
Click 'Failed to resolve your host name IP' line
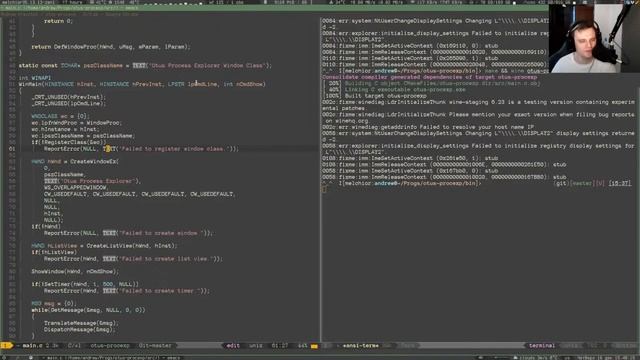(x=428, y=127)
